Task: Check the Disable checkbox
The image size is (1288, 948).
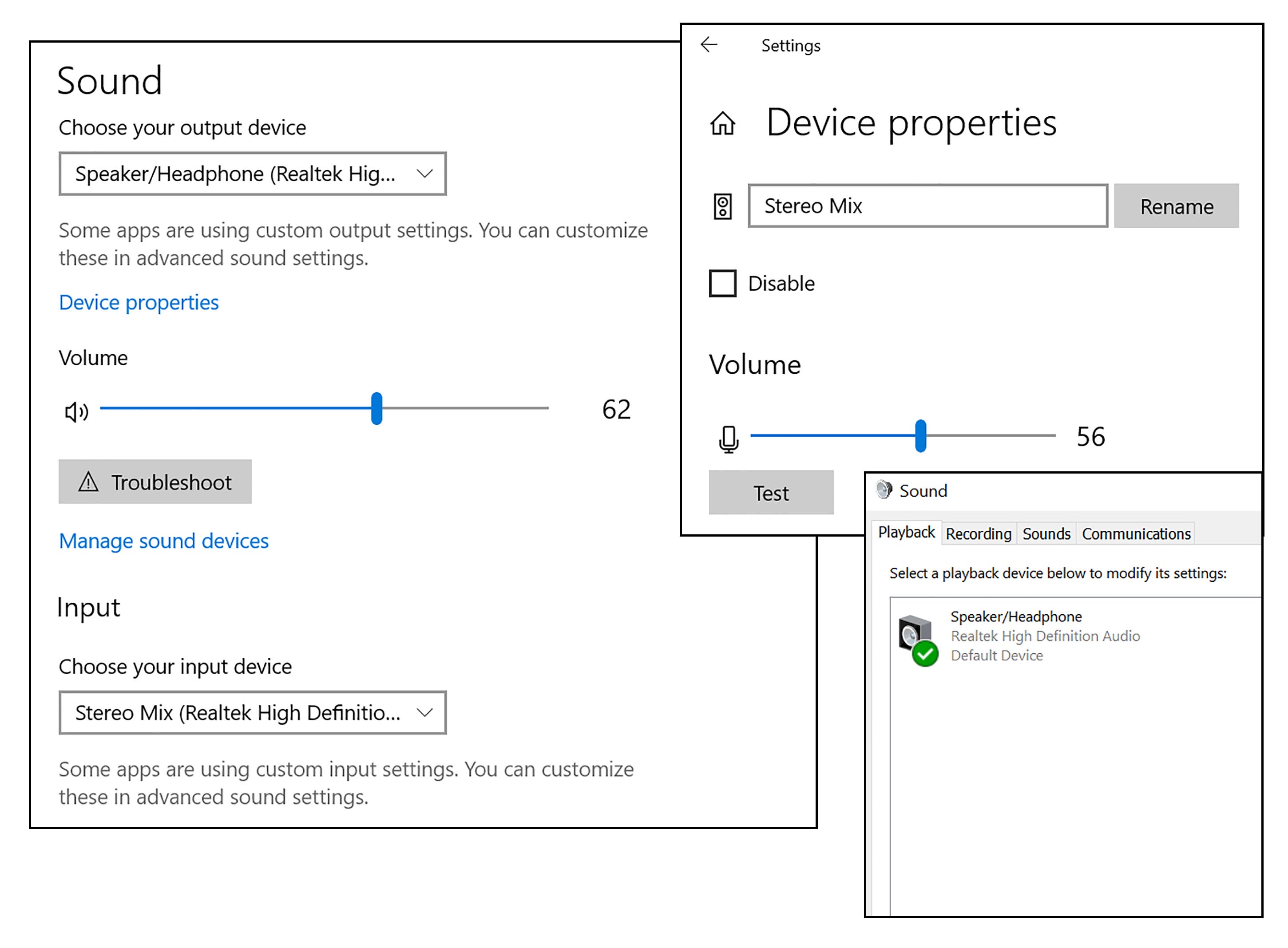Action: [722, 283]
